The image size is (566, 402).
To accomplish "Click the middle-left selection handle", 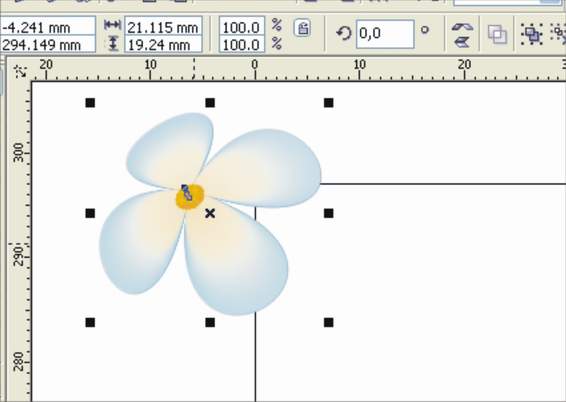I will tap(90, 214).
